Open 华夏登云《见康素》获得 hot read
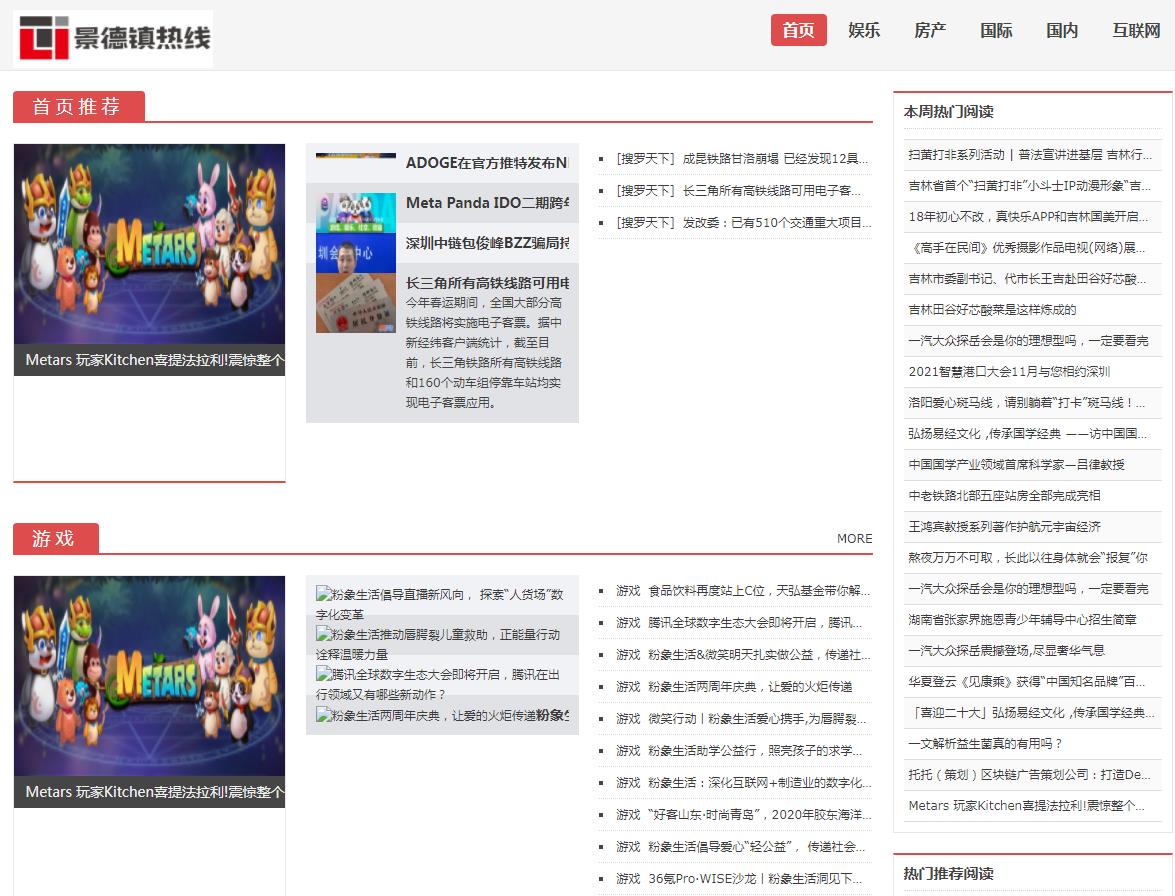 coord(1027,682)
